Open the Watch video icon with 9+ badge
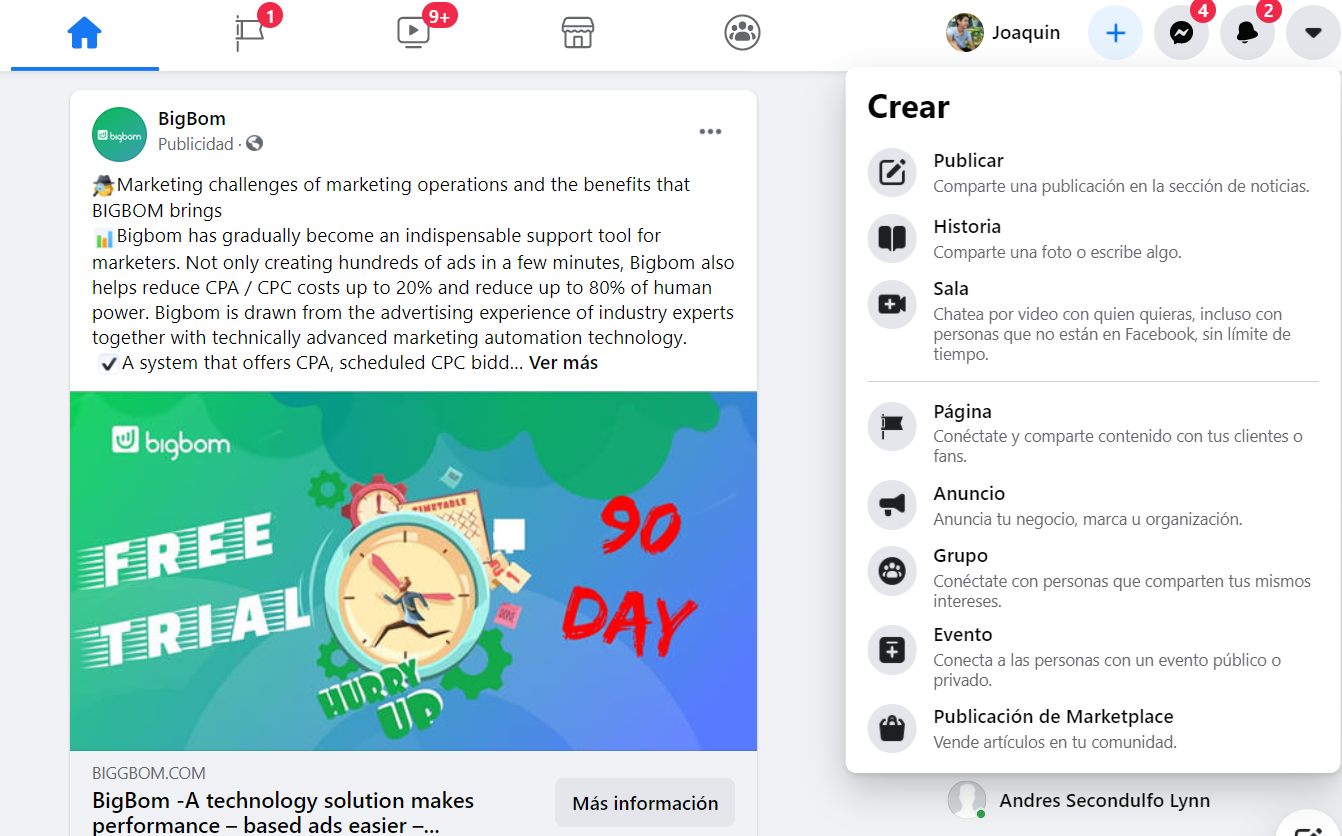The width and height of the screenshot is (1342, 836). (x=414, y=33)
